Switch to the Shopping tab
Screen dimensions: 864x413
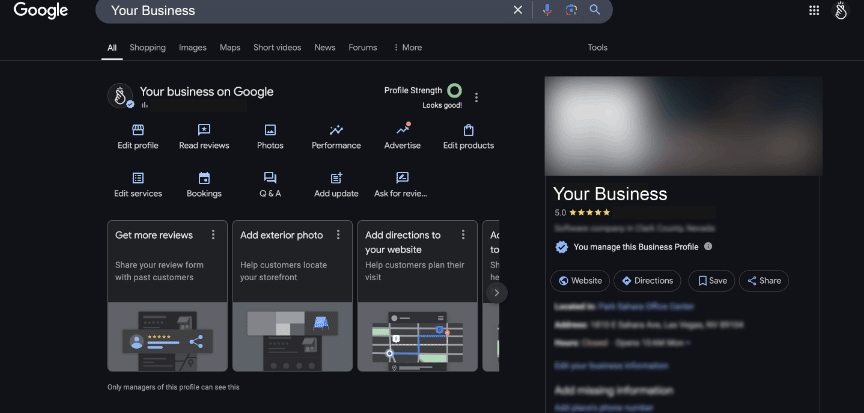coord(147,47)
